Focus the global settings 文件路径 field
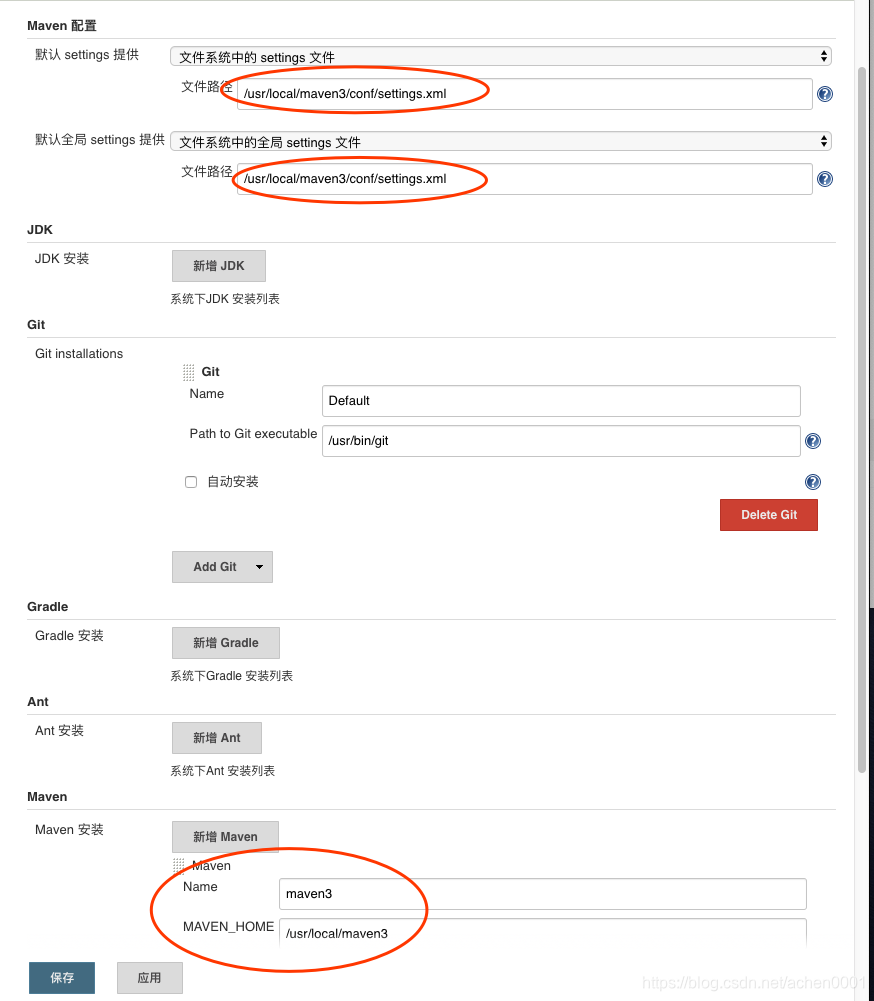Viewport: 874px width, 1001px height. (x=525, y=179)
